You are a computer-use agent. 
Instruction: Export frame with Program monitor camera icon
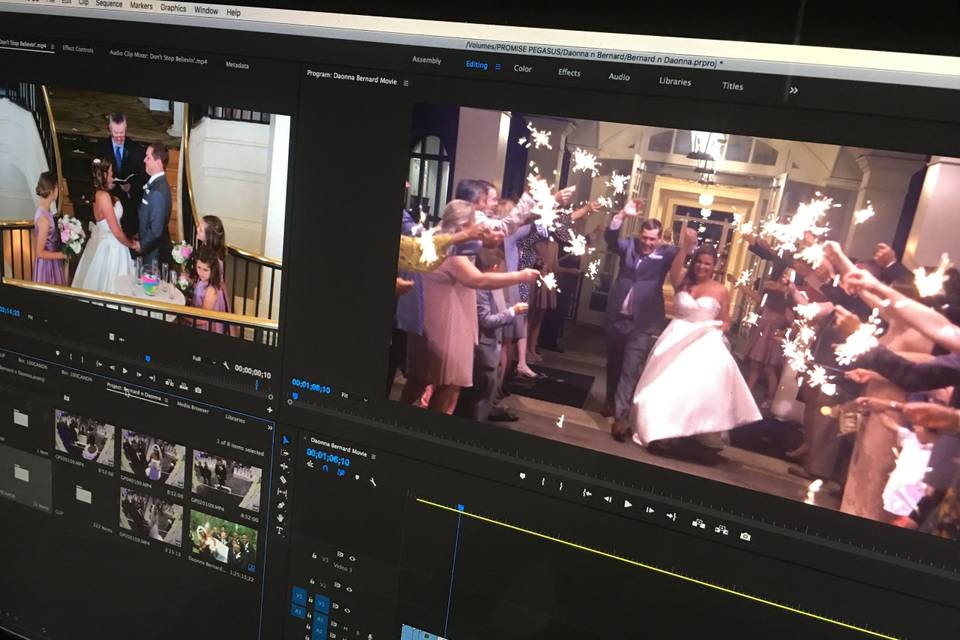[745, 536]
